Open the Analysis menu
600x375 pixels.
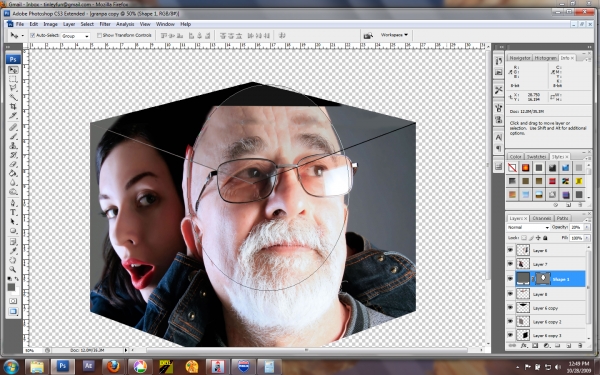pyautogui.click(x=125, y=24)
